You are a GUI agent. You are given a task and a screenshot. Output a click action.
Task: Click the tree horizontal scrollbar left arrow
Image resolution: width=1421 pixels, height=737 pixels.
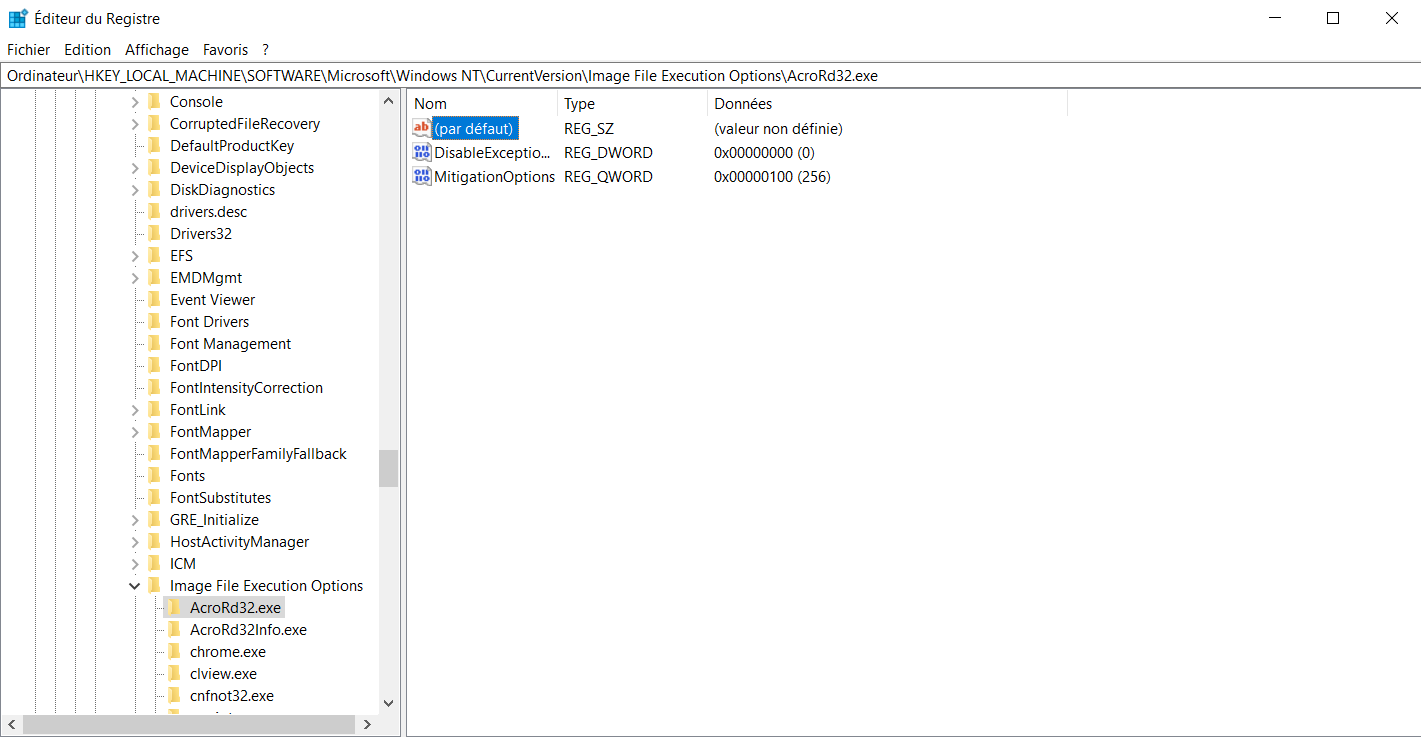pyautogui.click(x=12, y=724)
